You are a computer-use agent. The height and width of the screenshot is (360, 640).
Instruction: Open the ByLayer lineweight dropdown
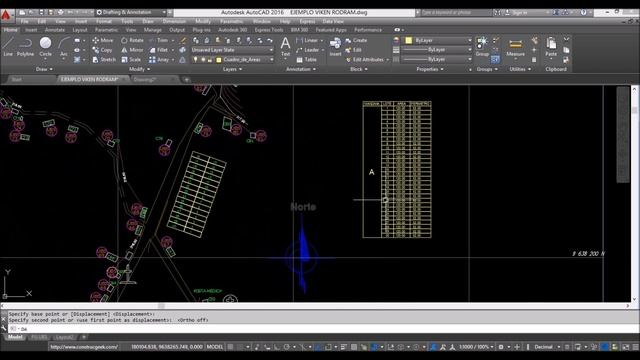438,49
